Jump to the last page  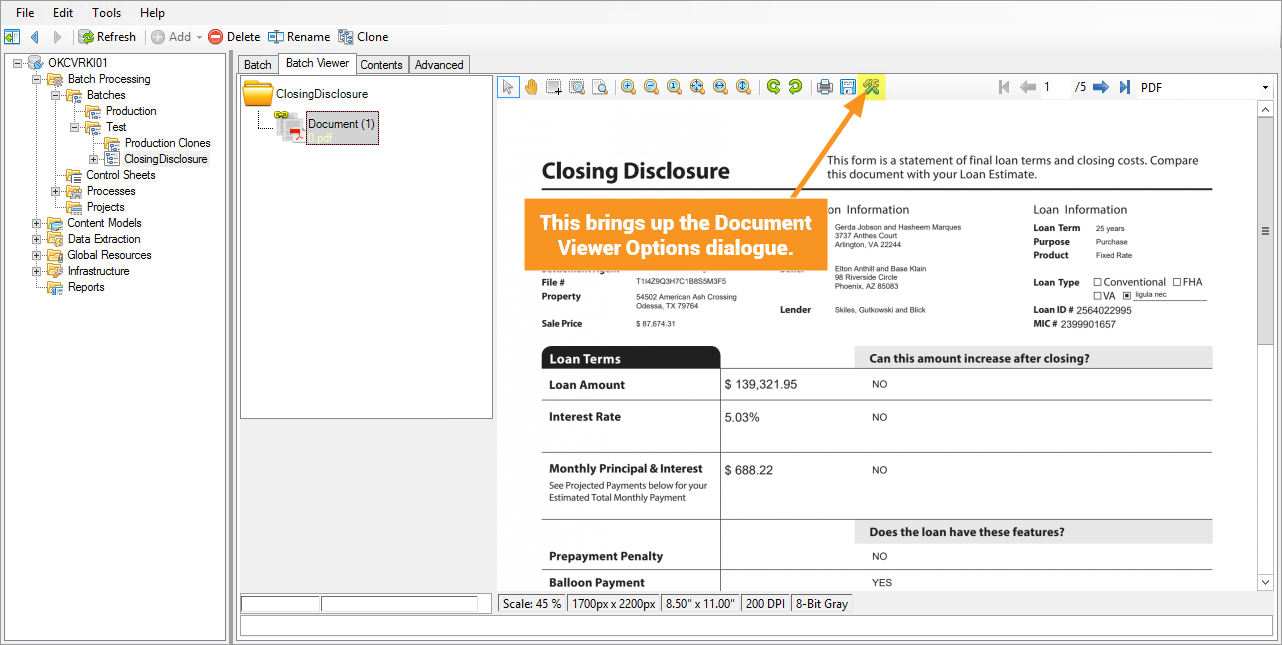[x=1124, y=87]
